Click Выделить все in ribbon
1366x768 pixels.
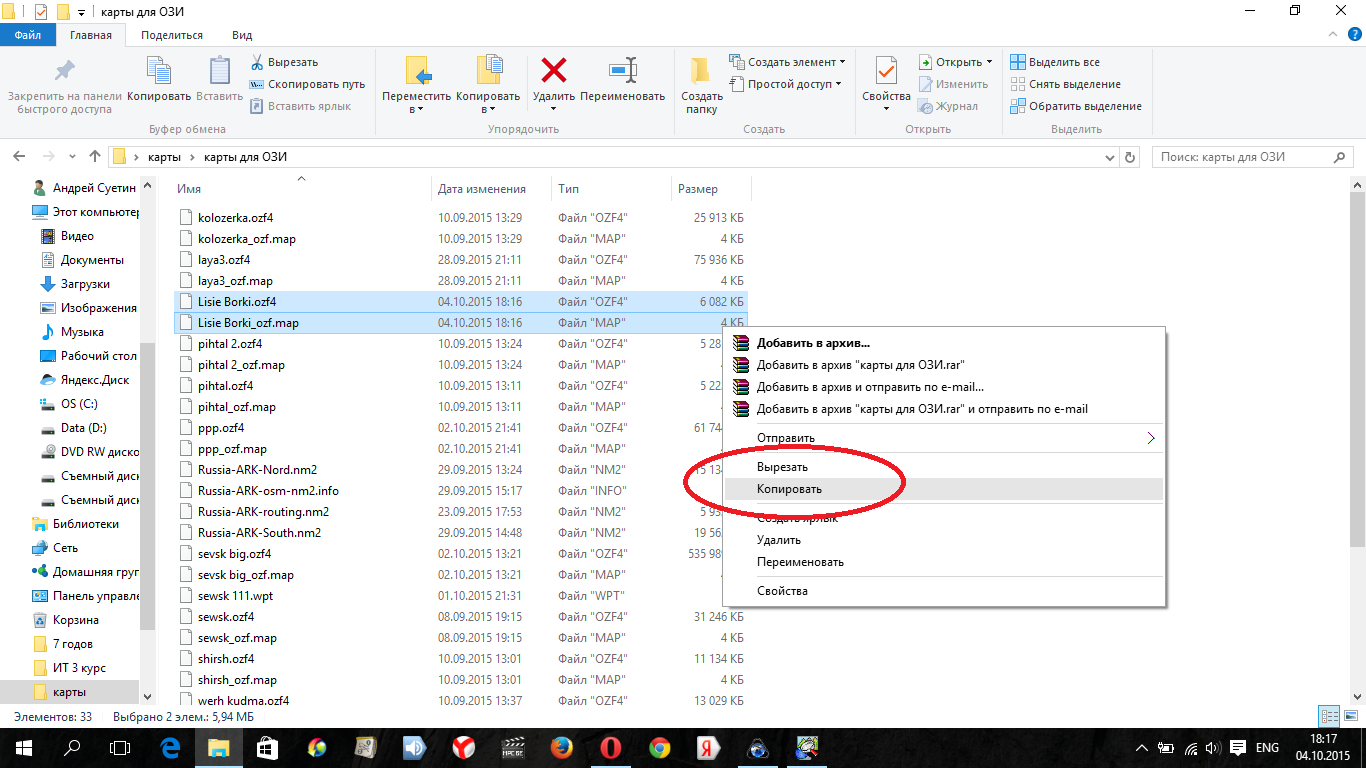click(x=1055, y=62)
